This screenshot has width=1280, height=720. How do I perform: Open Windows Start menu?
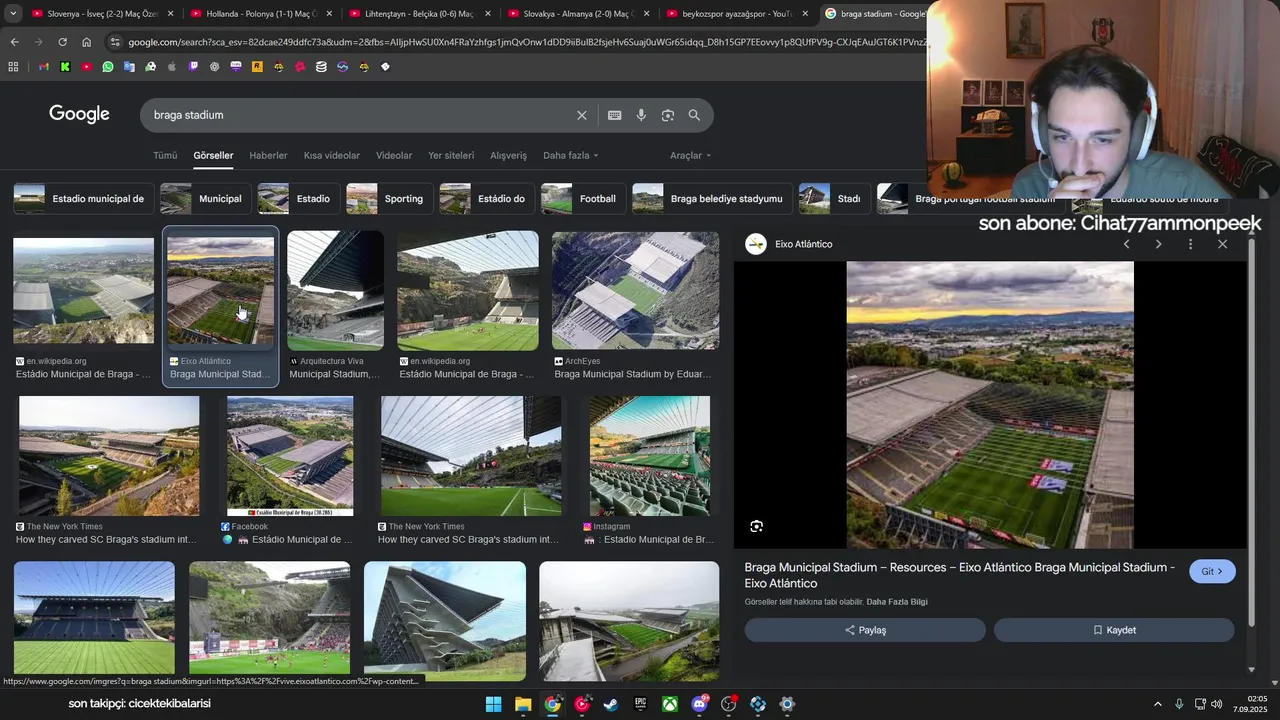point(494,704)
